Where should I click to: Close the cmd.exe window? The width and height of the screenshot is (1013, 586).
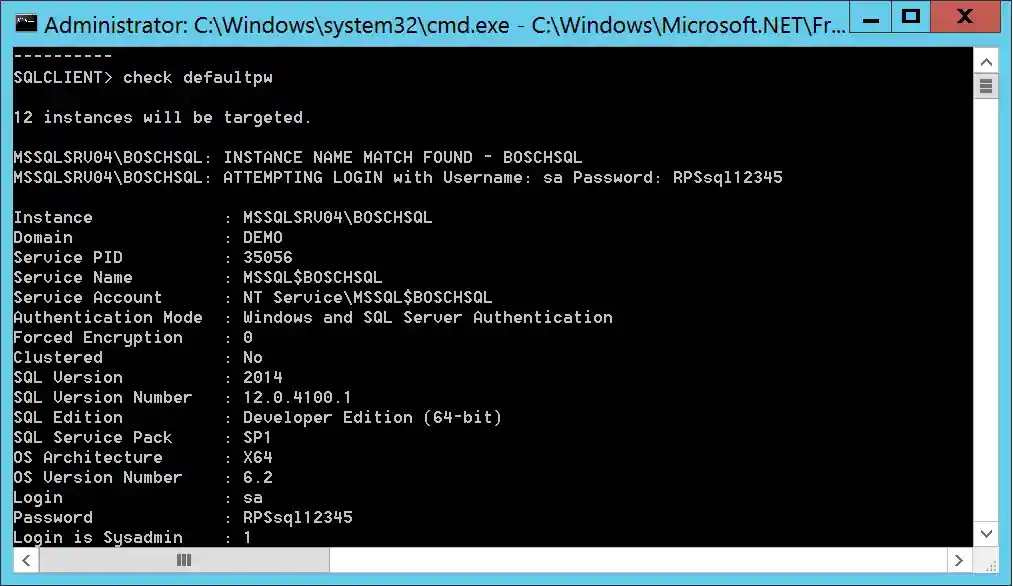(x=964, y=17)
